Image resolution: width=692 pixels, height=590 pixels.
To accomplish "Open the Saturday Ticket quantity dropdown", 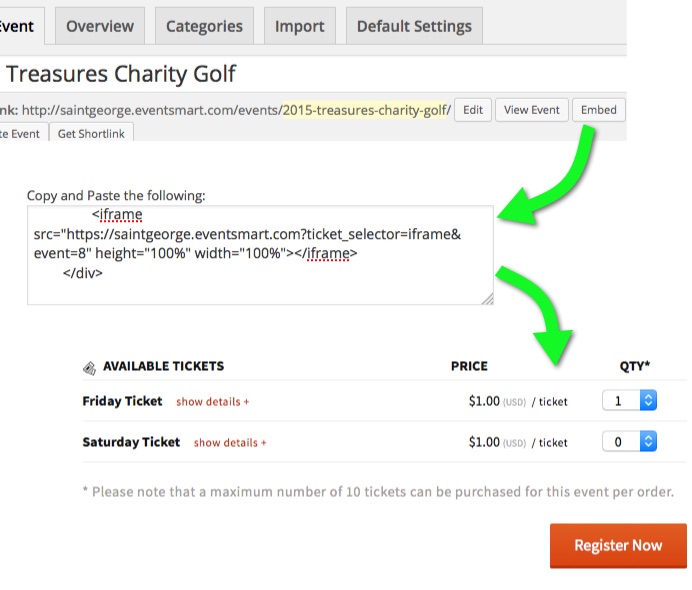I will point(629,441).
